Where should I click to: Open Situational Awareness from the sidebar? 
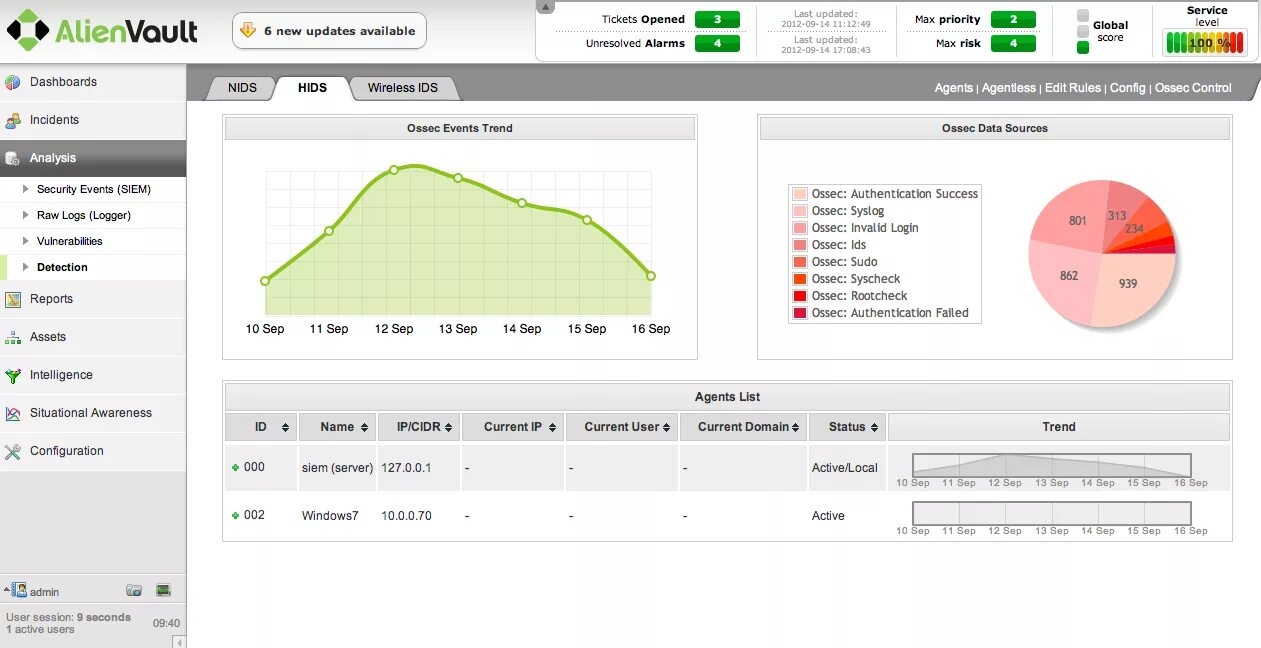(x=12, y=413)
